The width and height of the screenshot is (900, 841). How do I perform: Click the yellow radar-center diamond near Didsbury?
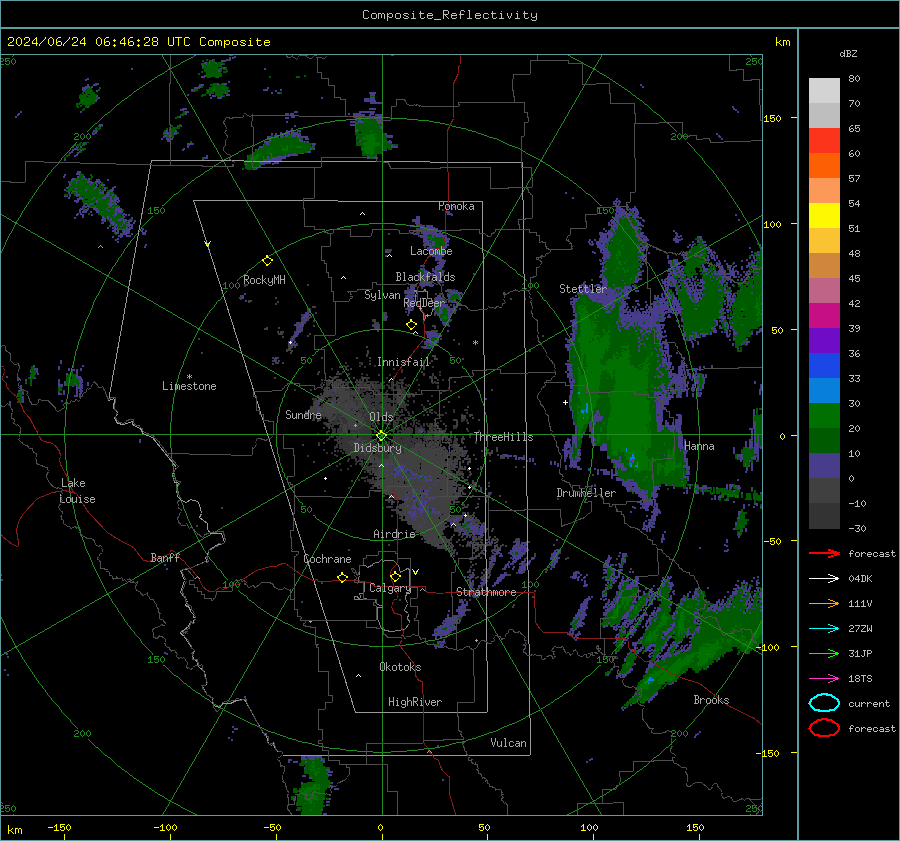[381, 436]
